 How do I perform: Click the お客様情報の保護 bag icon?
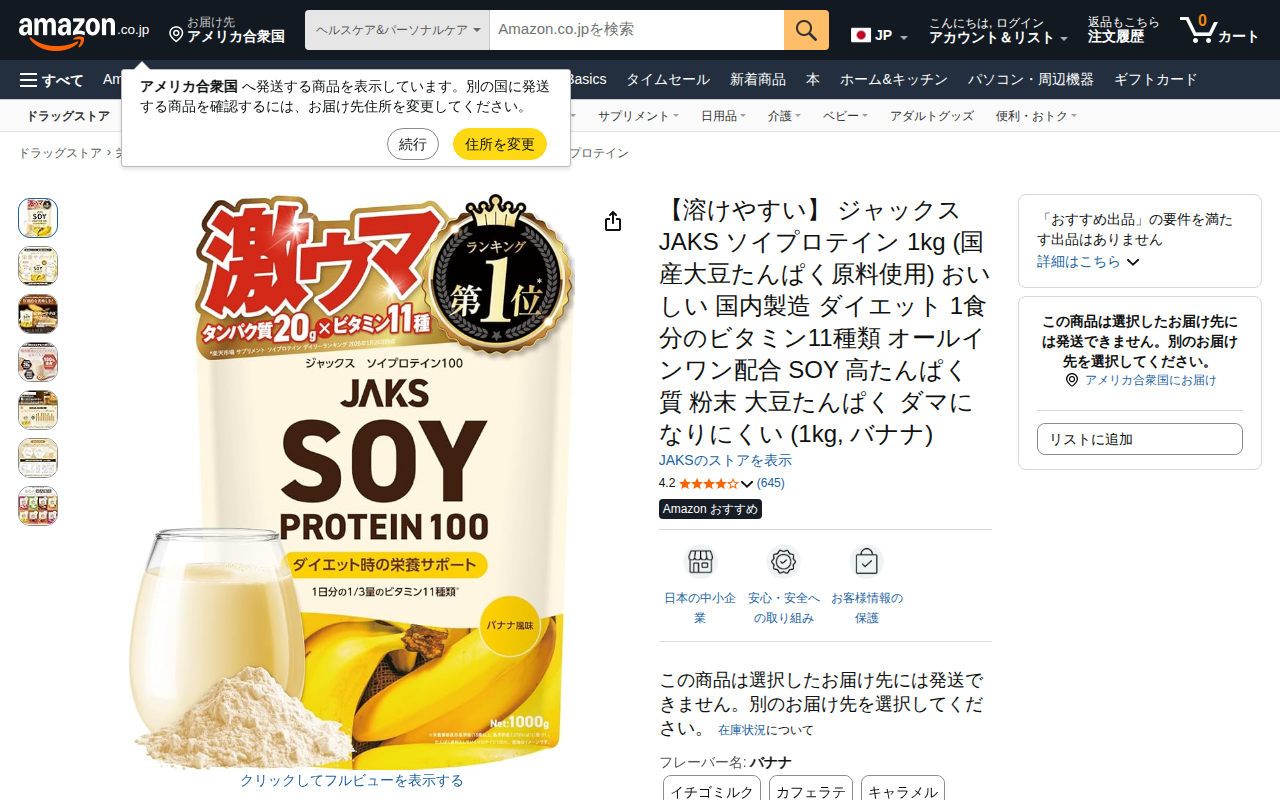click(x=866, y=562)
